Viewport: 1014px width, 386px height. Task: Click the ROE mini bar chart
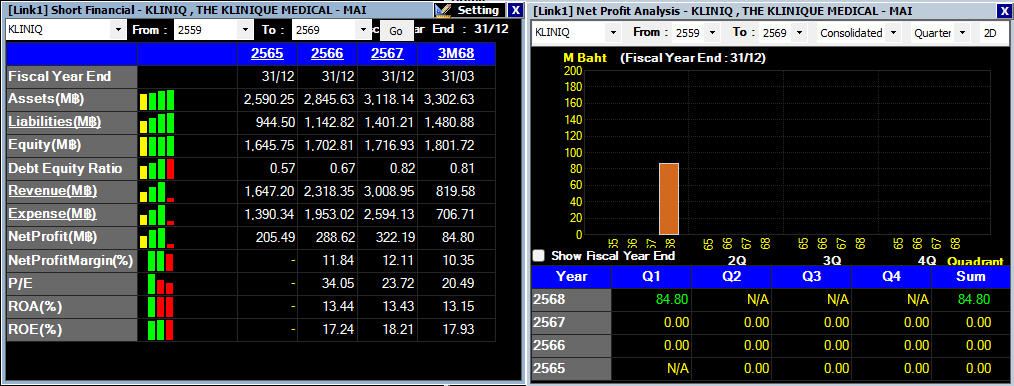click(160, 330)
